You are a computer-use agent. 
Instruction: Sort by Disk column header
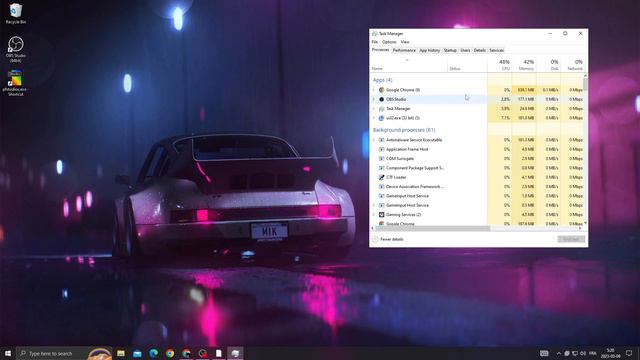[549, 64]
